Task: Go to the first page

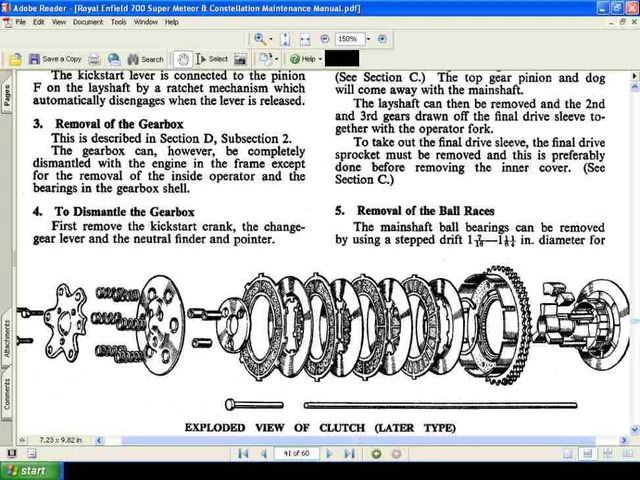Action: click(243, 454)
